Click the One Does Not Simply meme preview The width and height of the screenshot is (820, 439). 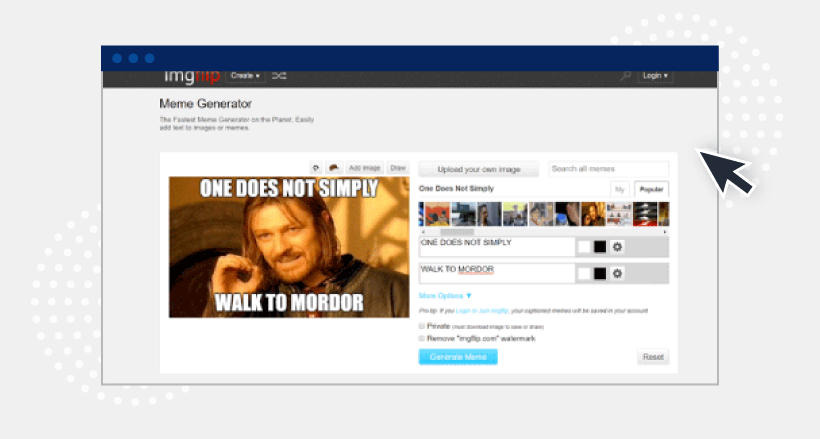(x=289, y=247)
